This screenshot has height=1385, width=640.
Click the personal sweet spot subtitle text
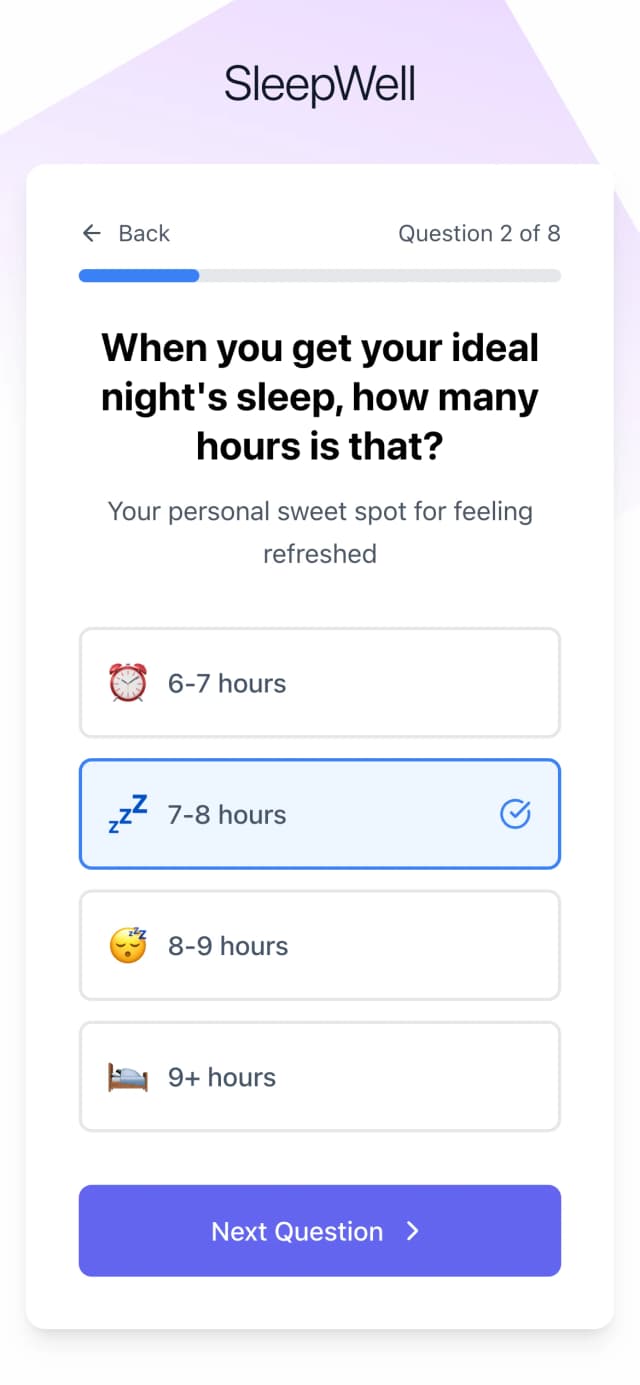pos(320,532)
